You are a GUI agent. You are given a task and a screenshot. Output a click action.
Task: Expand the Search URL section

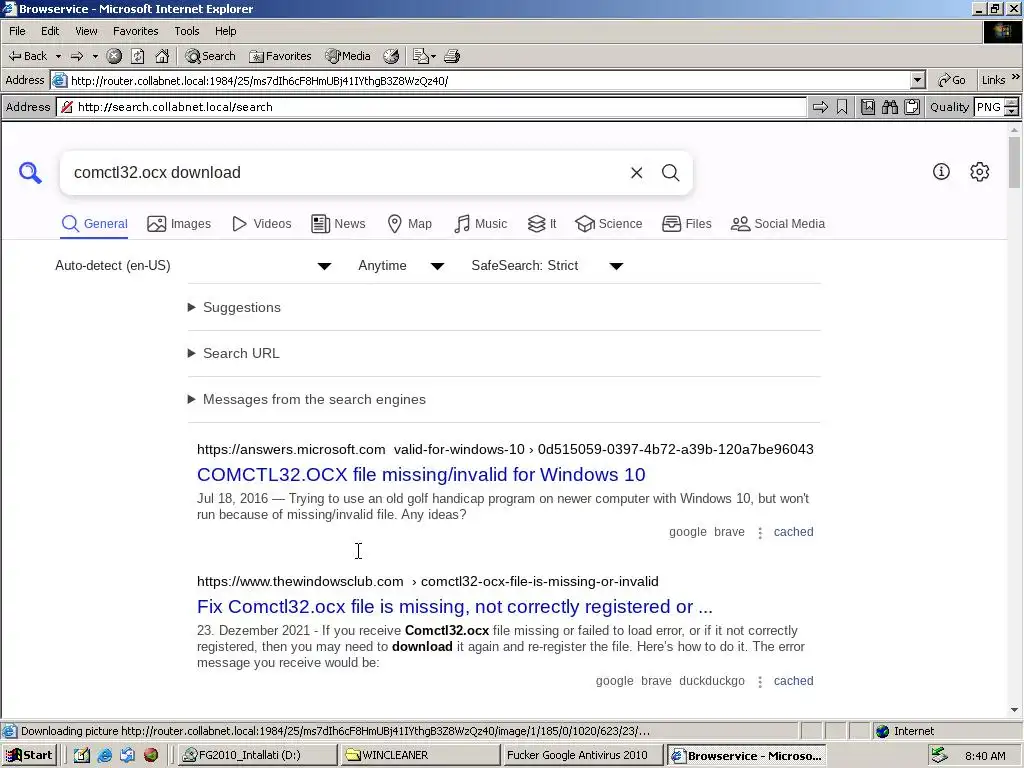tap(234, 353)
